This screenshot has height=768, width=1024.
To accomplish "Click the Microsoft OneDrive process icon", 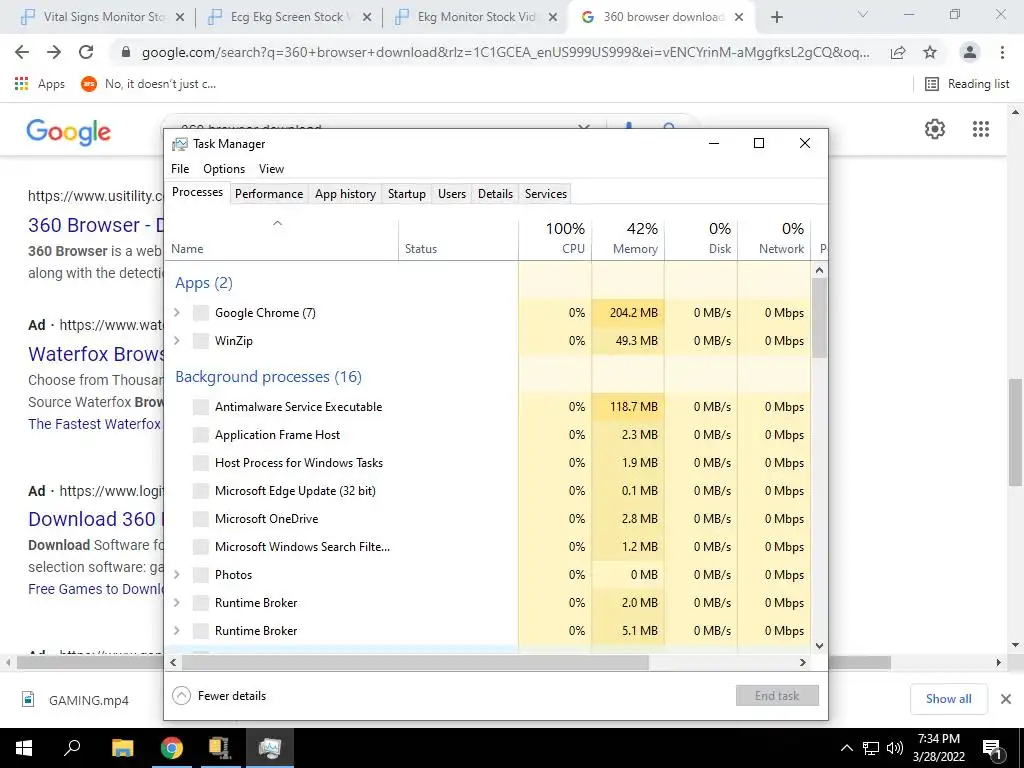I will pyautogui.click(x=201, y=519).
